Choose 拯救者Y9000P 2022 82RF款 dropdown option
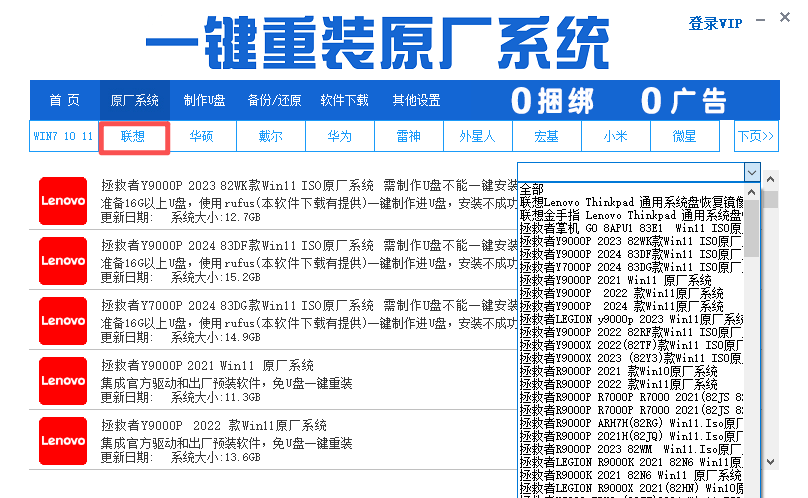This screenshot has width=808, height=498. pos(631,332)
